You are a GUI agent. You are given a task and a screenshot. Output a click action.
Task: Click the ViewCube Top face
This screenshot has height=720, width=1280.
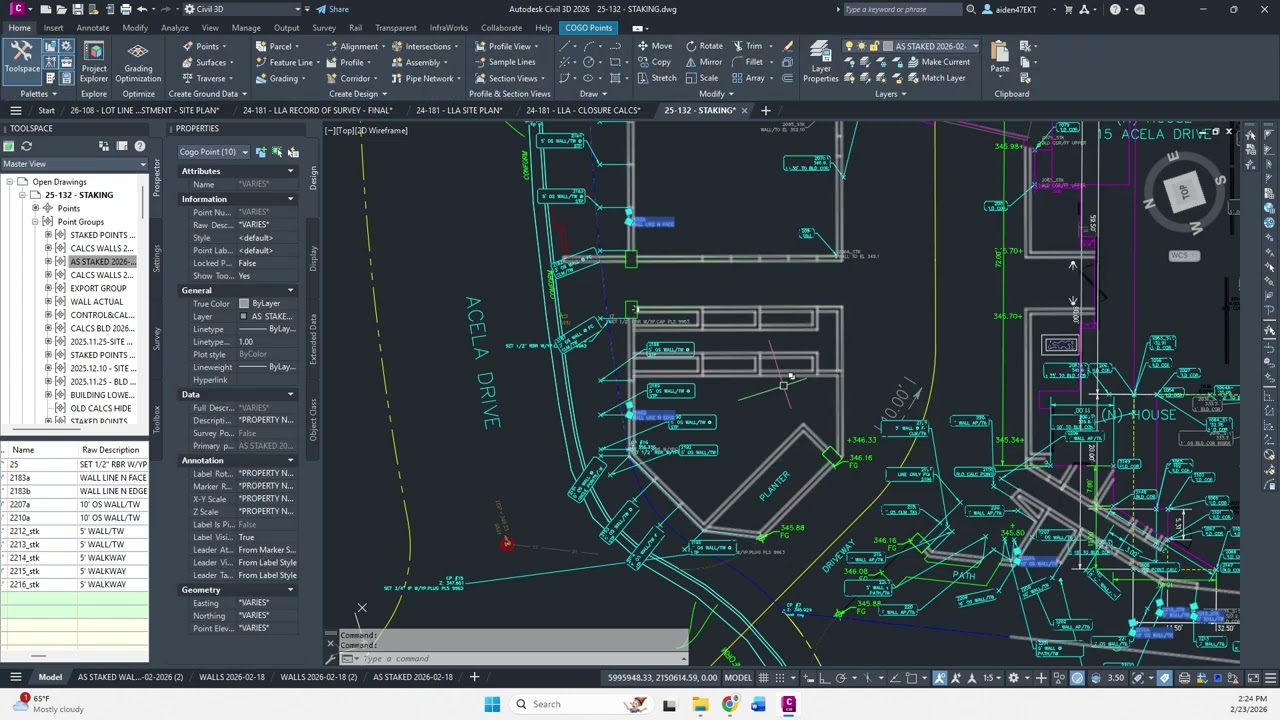1183,192
